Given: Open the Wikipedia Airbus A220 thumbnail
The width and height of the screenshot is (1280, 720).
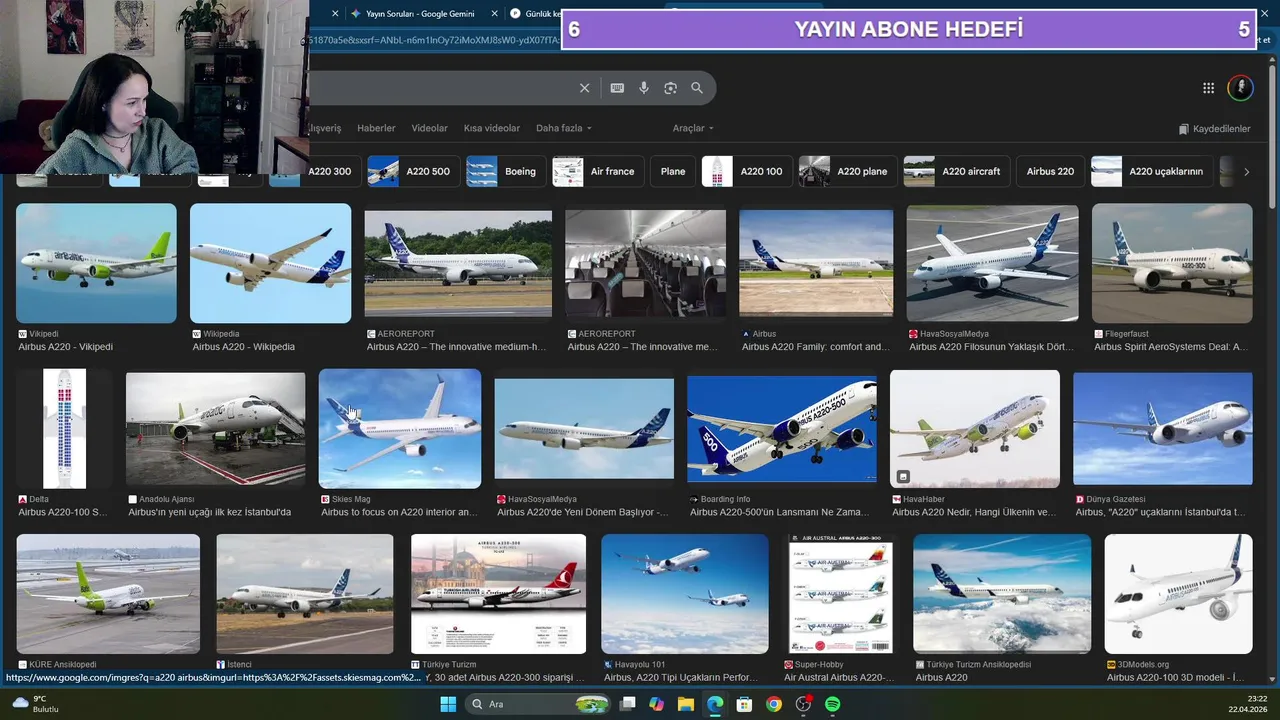Looking at the screenshot, I should (x=271, y=264).
